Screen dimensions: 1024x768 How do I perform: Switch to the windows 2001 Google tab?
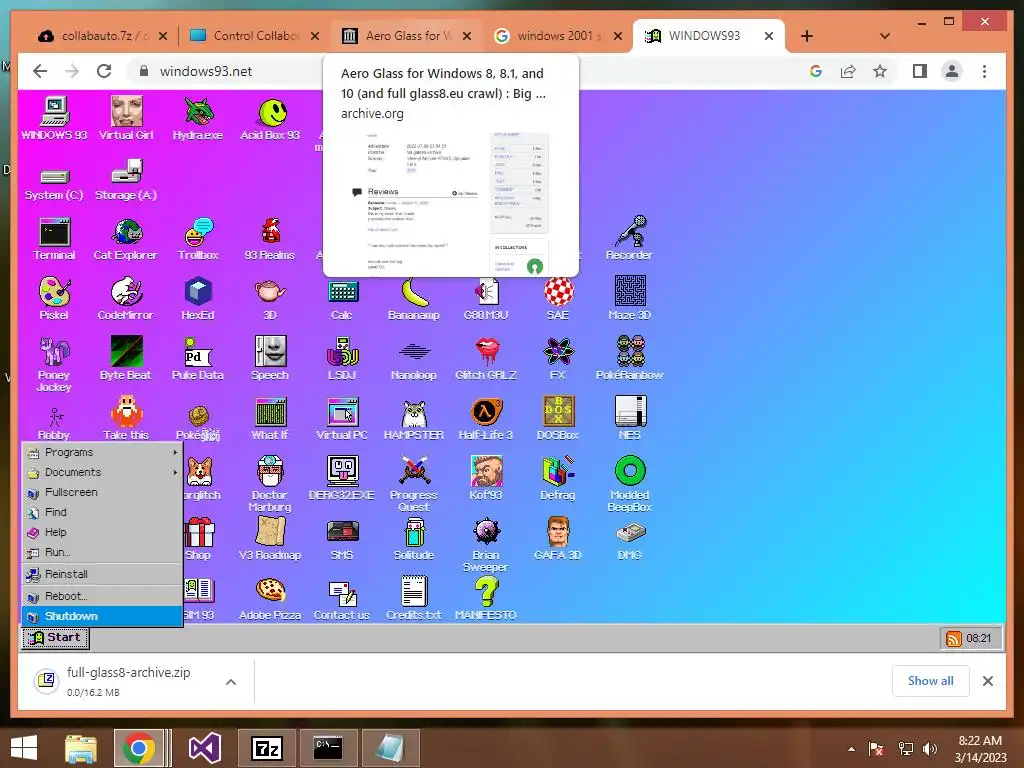(556, 36)
